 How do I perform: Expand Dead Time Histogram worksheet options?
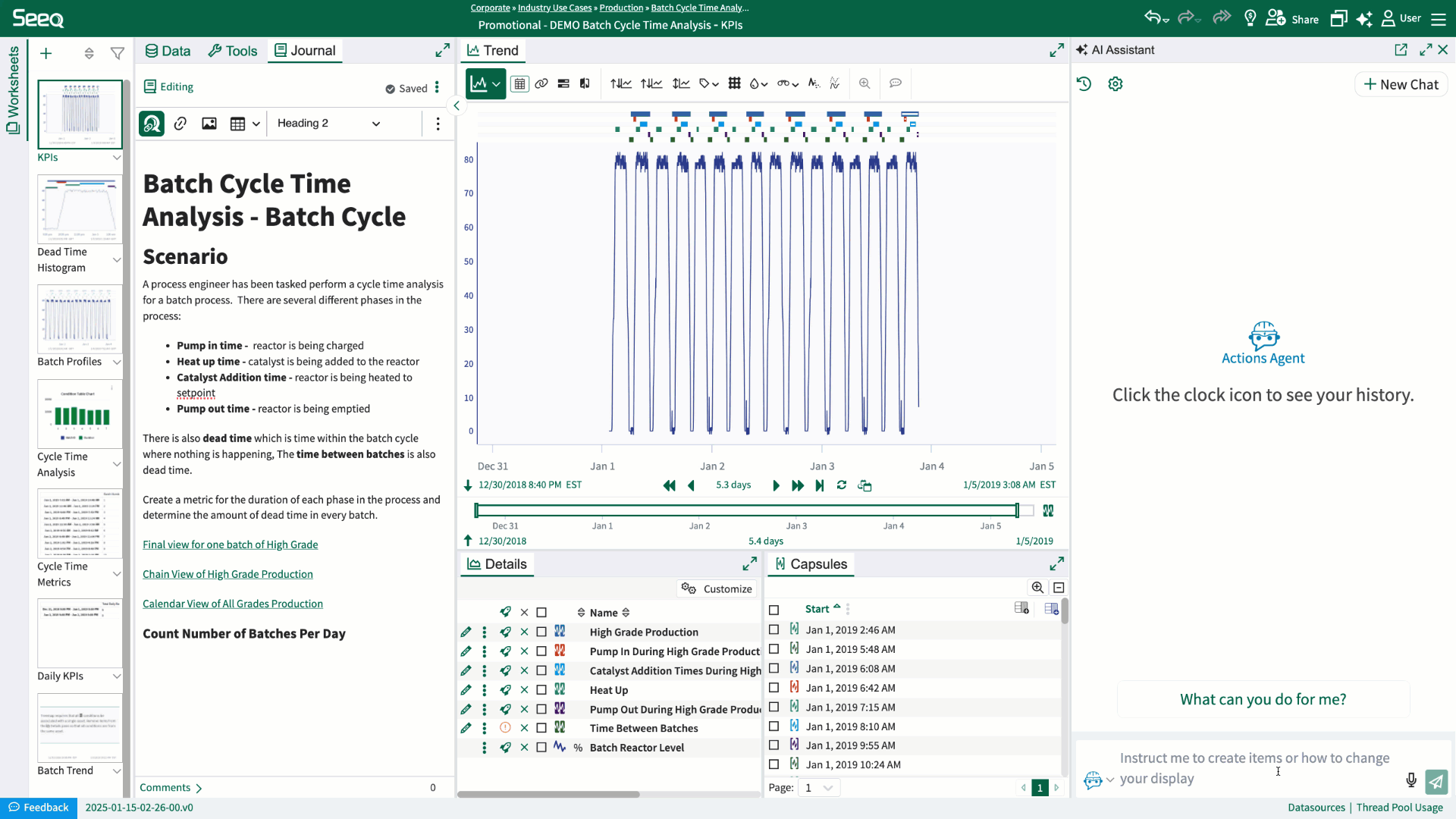pyautogui.click(x=117, y=260)
